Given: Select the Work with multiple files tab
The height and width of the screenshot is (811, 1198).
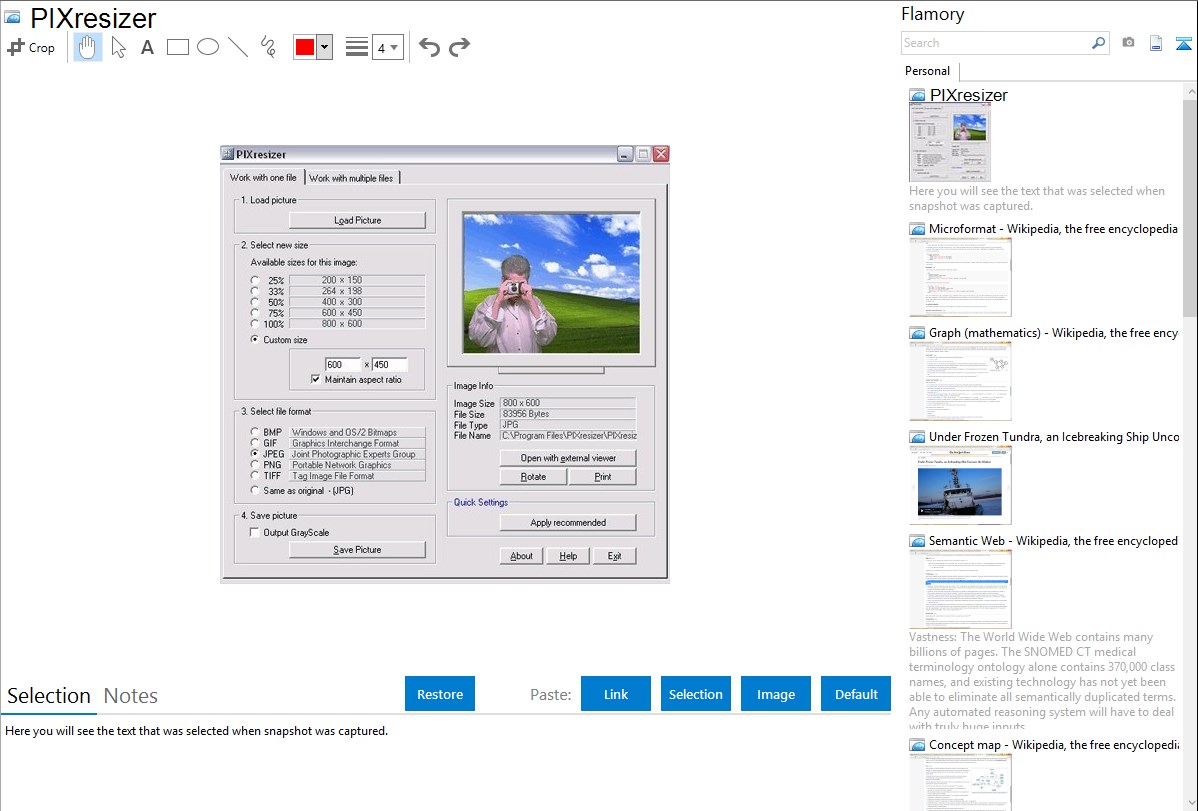Looking at the screenshot, I should 351,178.
